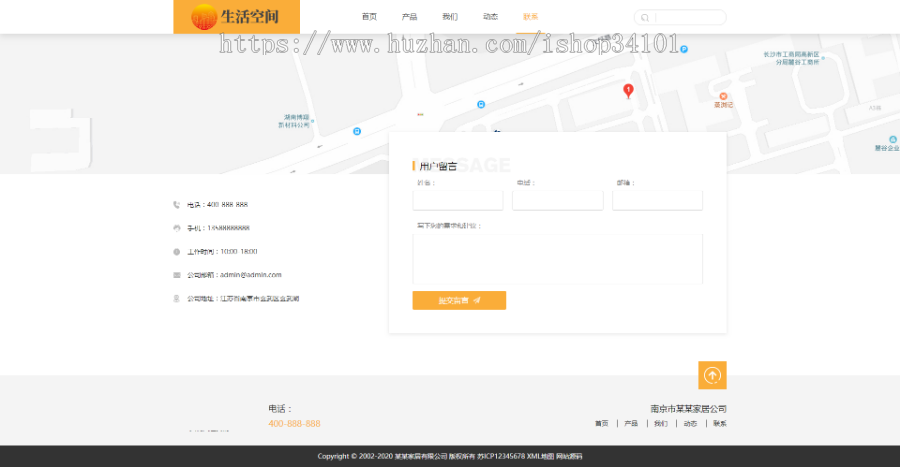Open the footer 首页 link
Image resolution: width=900 pixels, height=467 pixels.
coord(602,423)
